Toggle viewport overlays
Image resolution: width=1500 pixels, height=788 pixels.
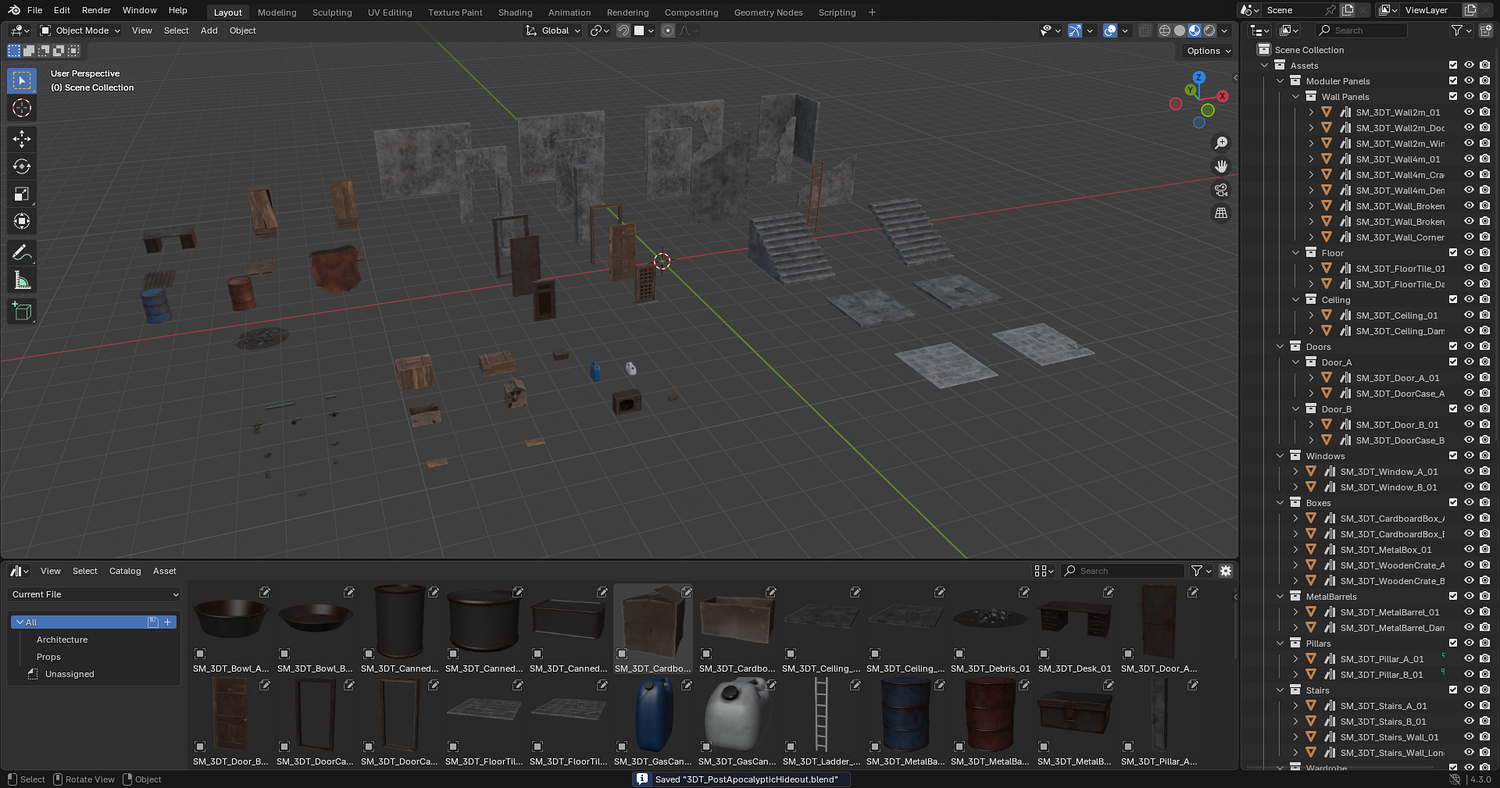tap(1110, 31)
